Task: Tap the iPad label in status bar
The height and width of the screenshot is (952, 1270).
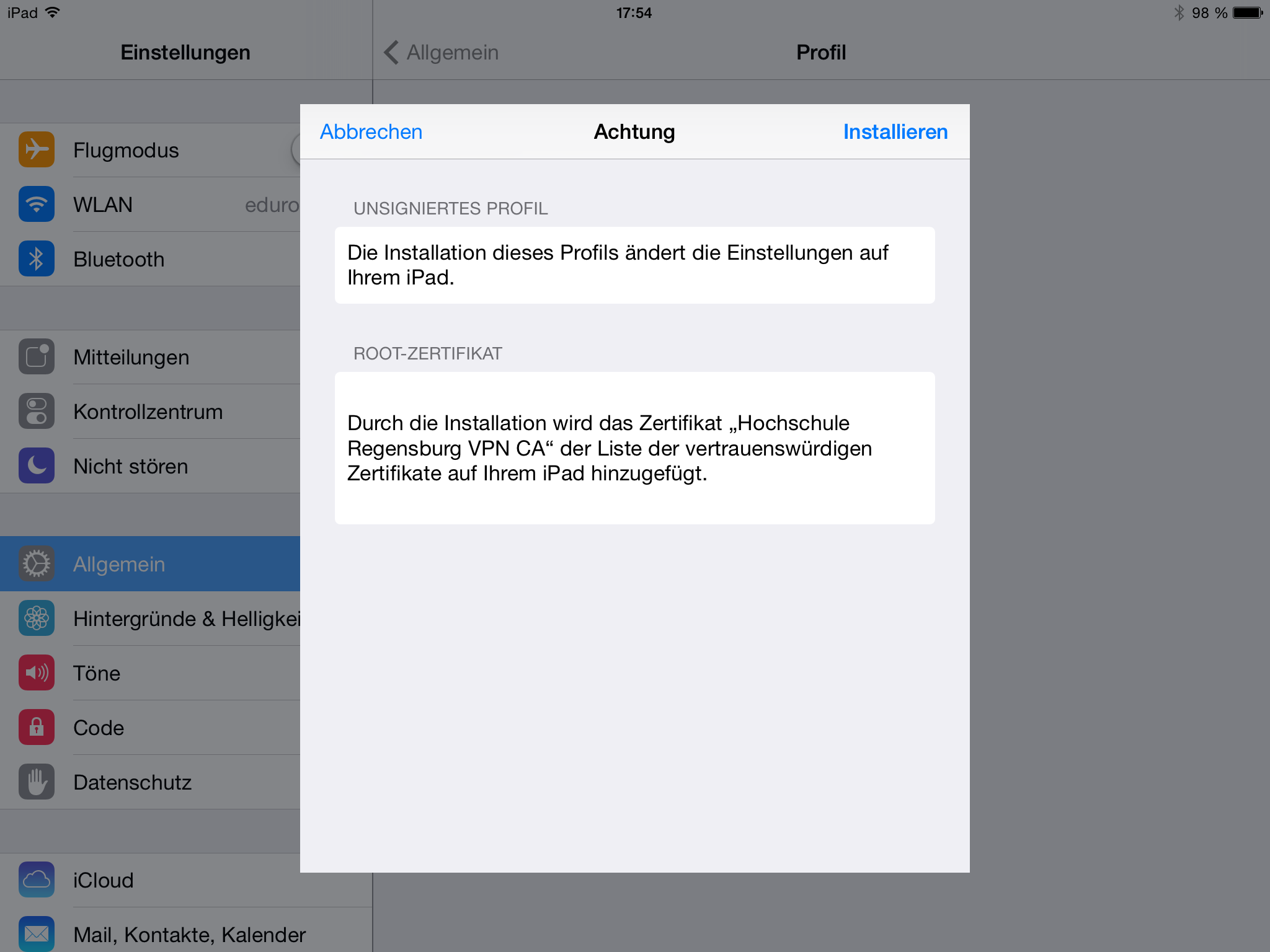Action: pyautogui.click(x=23, y=13)
